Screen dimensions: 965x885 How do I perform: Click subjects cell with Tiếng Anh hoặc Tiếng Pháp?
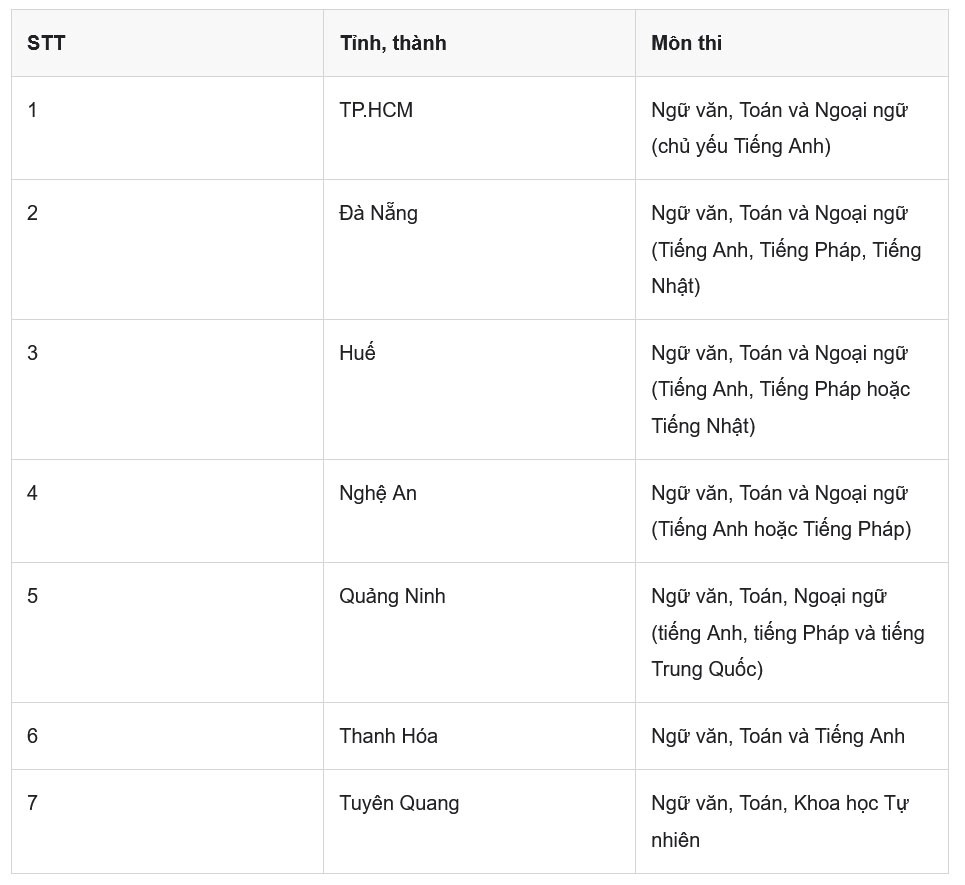781,511
